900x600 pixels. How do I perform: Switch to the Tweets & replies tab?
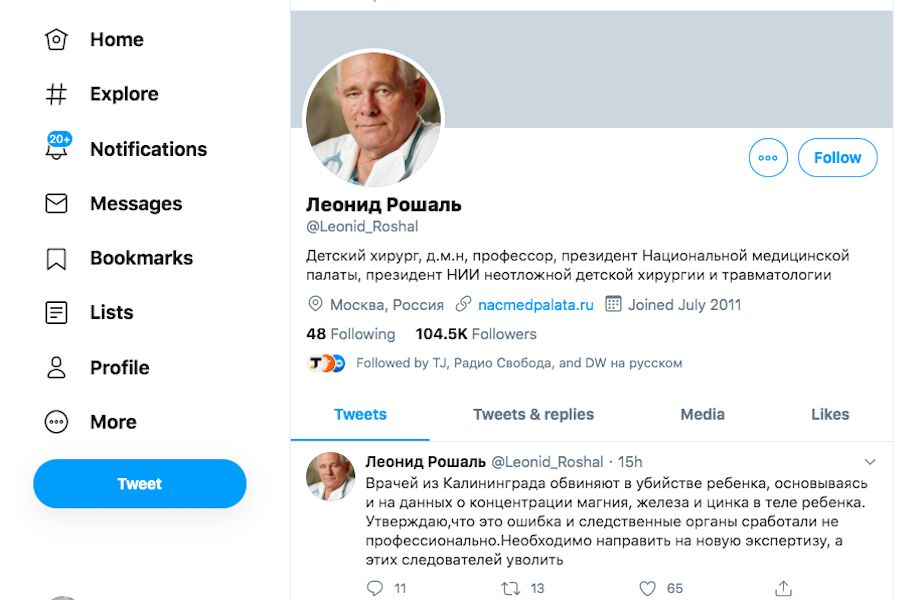(533, 415)
